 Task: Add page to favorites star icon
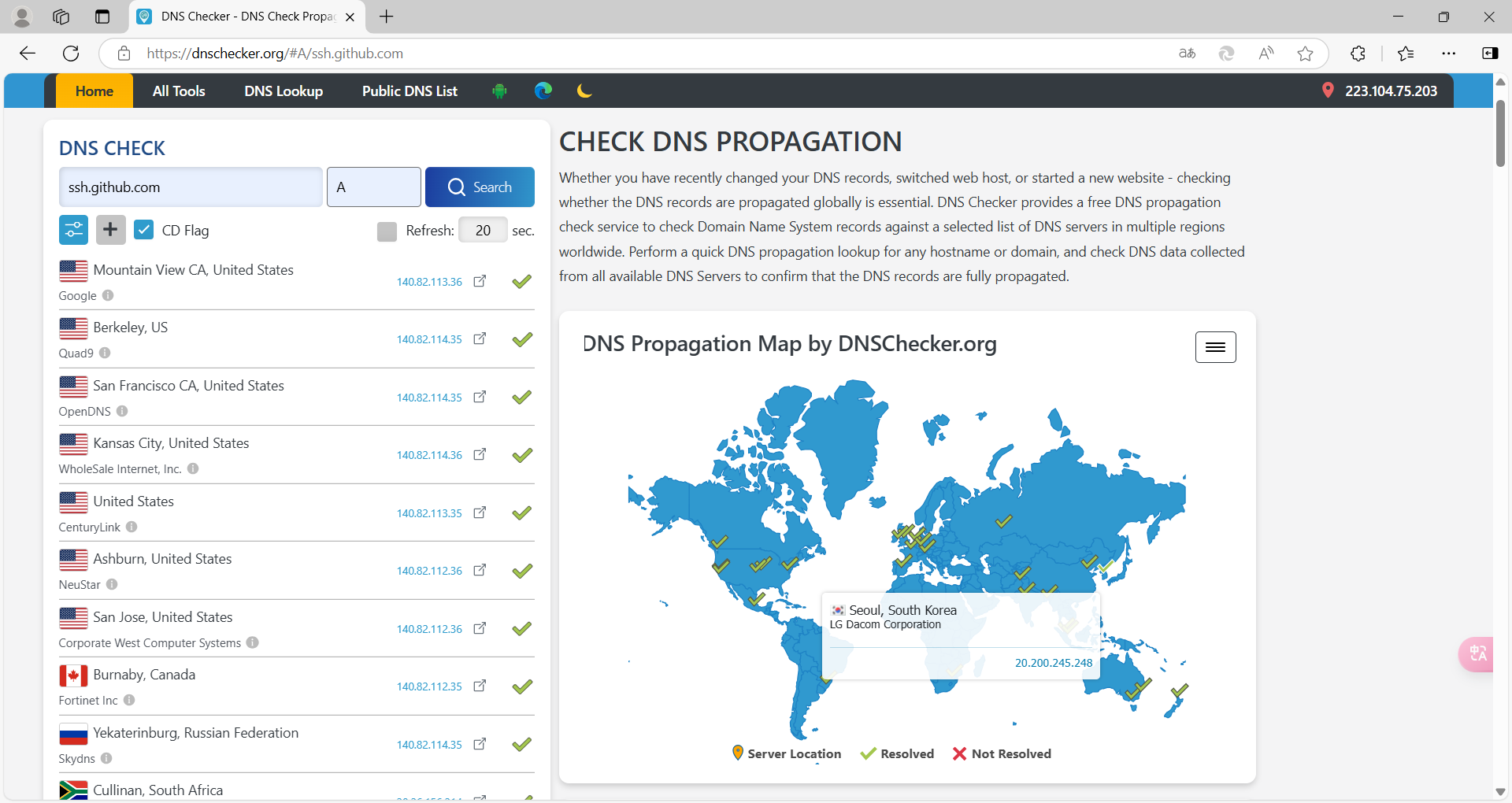click(x=1305, y=54)
